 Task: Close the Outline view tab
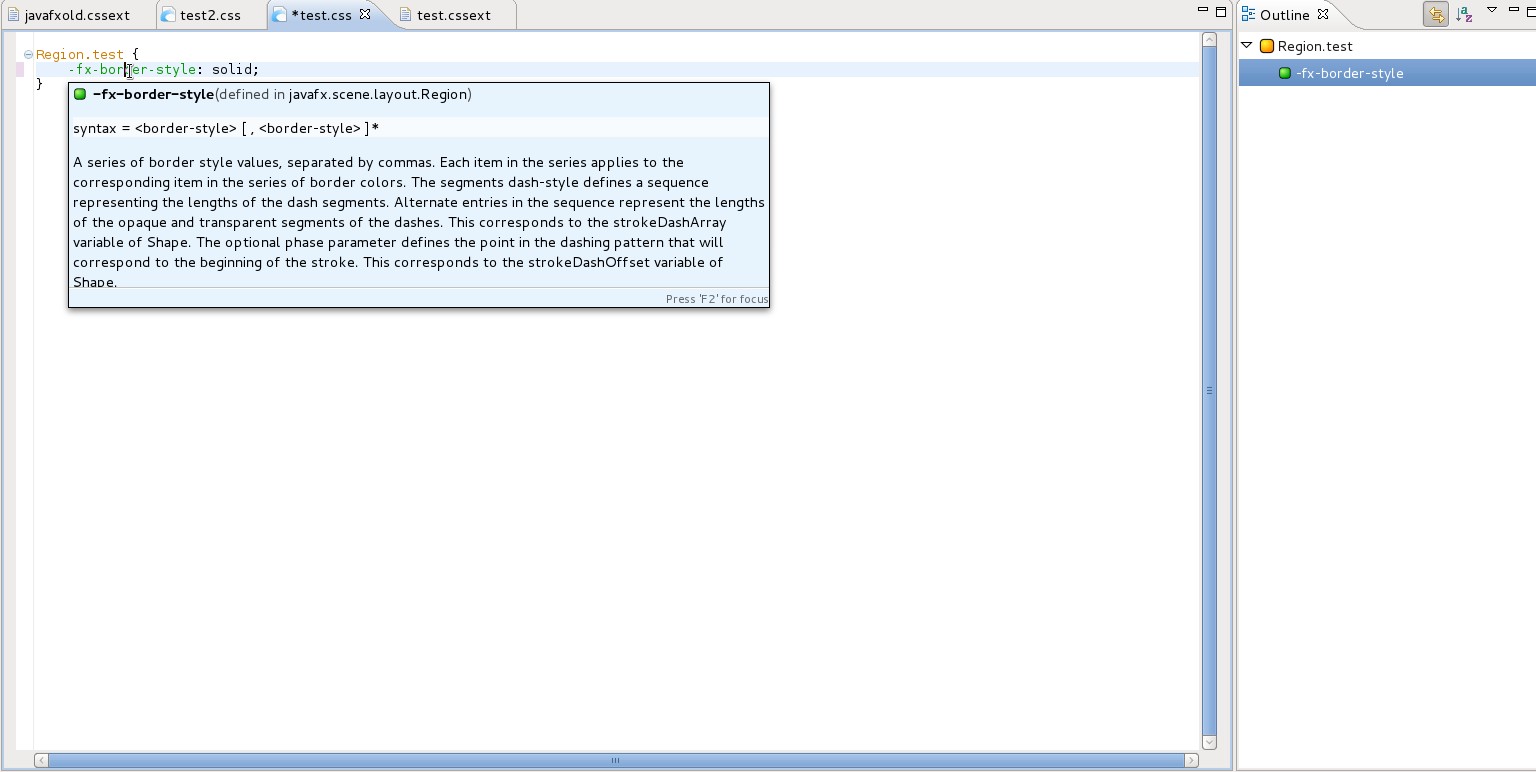click(1323, 14)
